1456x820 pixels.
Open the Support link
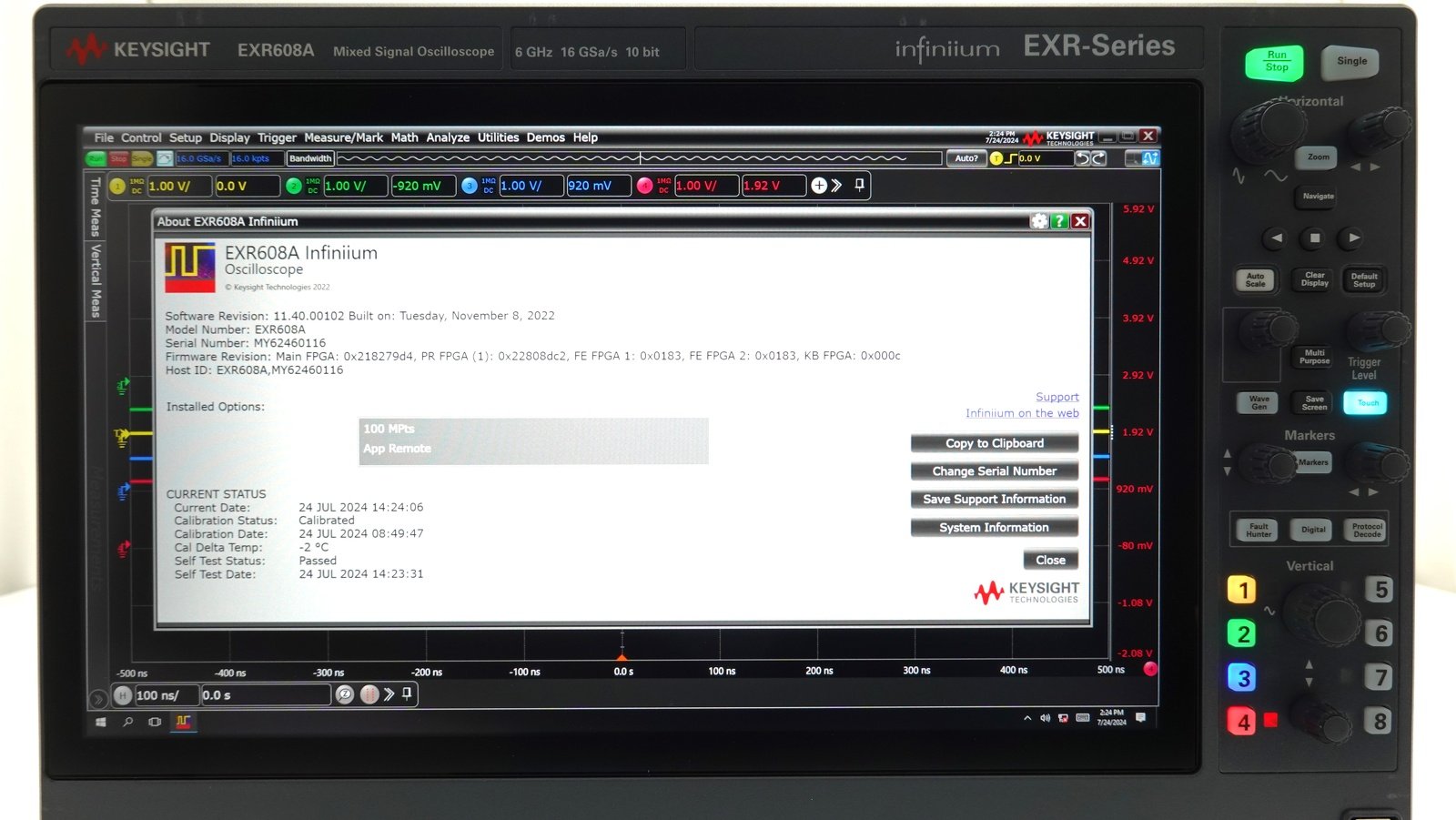pos(1057,397)
